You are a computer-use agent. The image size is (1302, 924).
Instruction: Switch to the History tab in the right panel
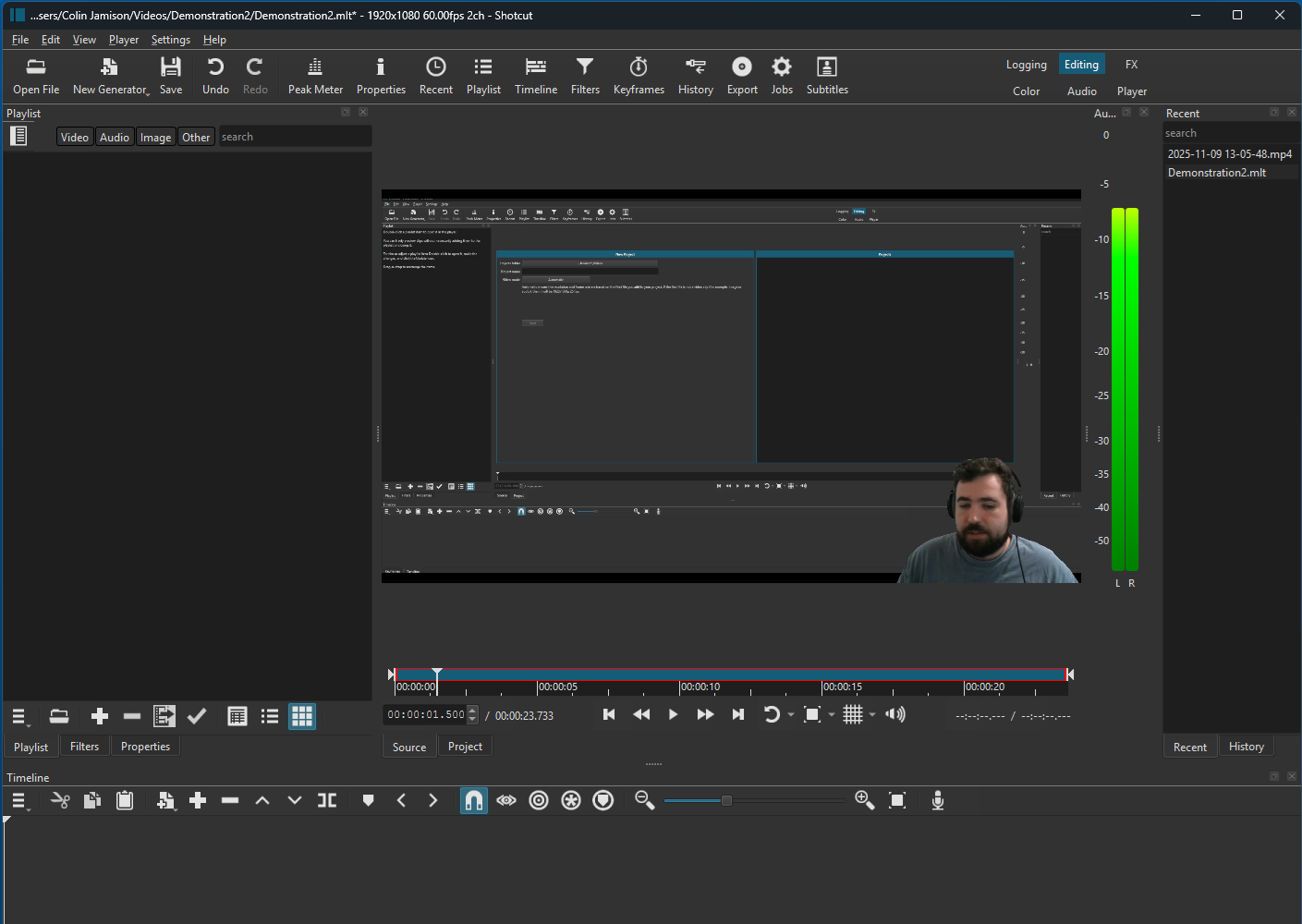[x=1246, y=746]
